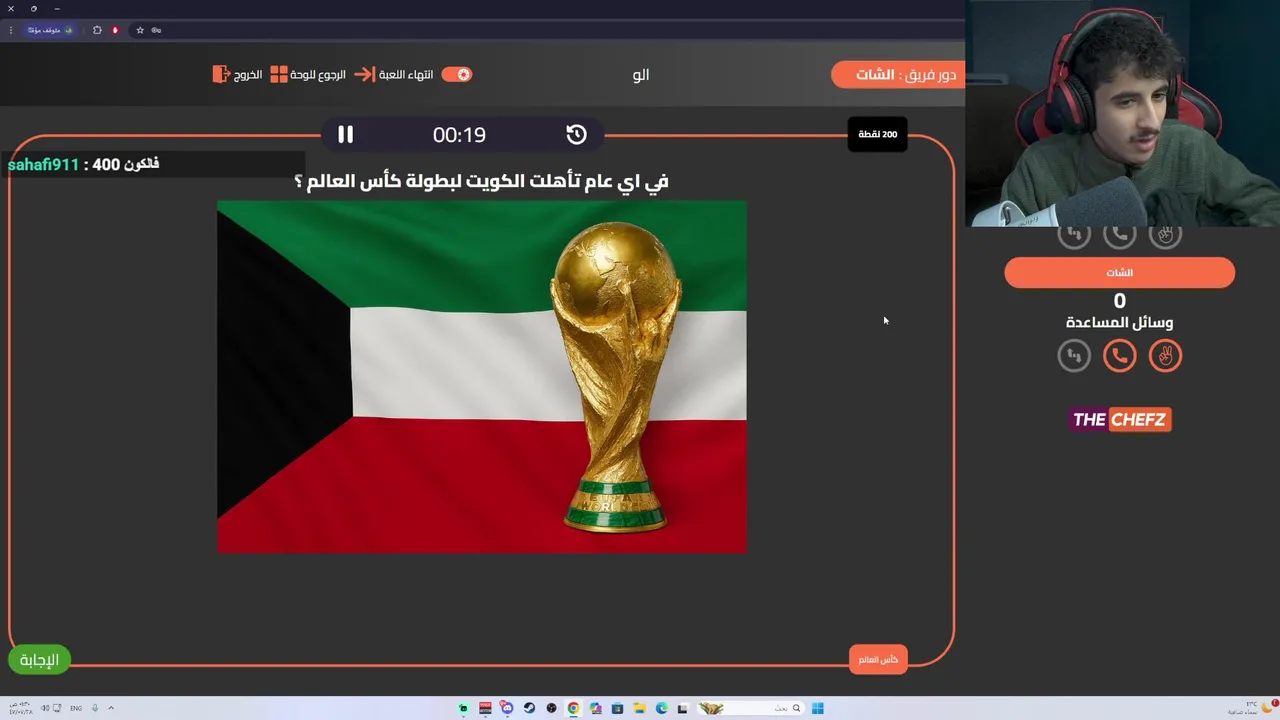
Task: Click the microphone icon in the system tray
Action: 95,708
